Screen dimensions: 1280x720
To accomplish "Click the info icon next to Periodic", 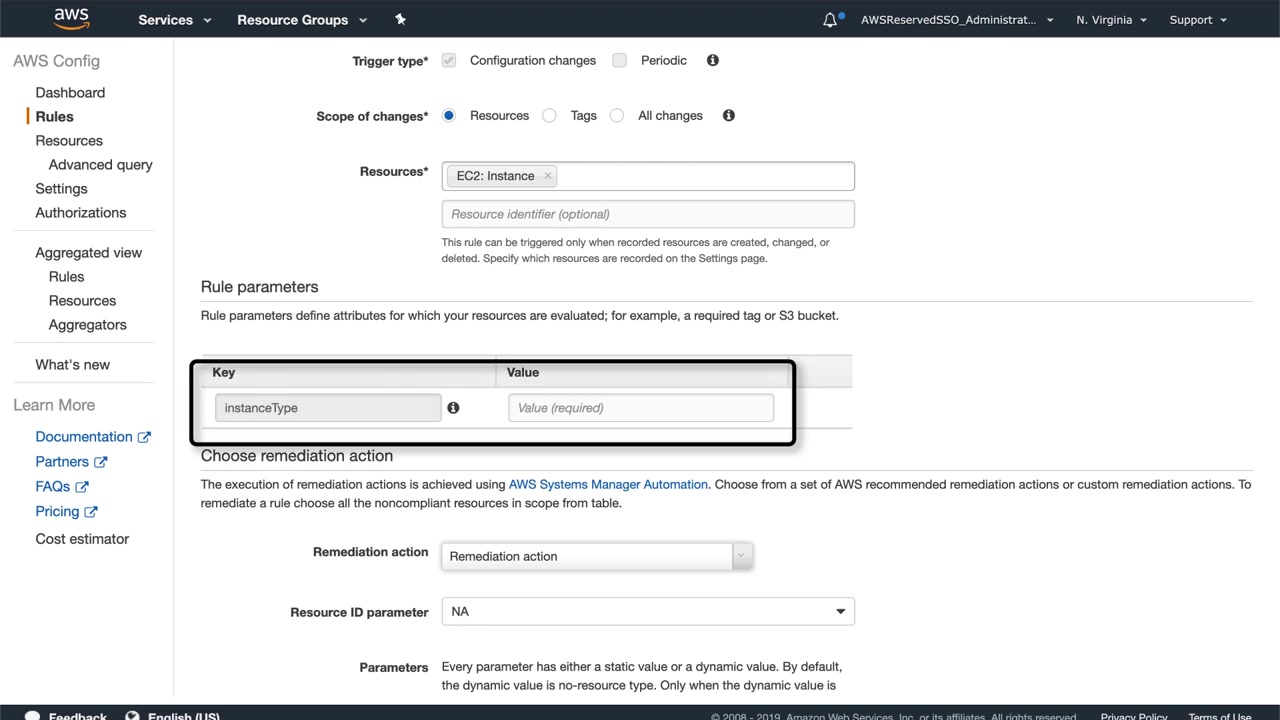I will [x=713, y=60].
